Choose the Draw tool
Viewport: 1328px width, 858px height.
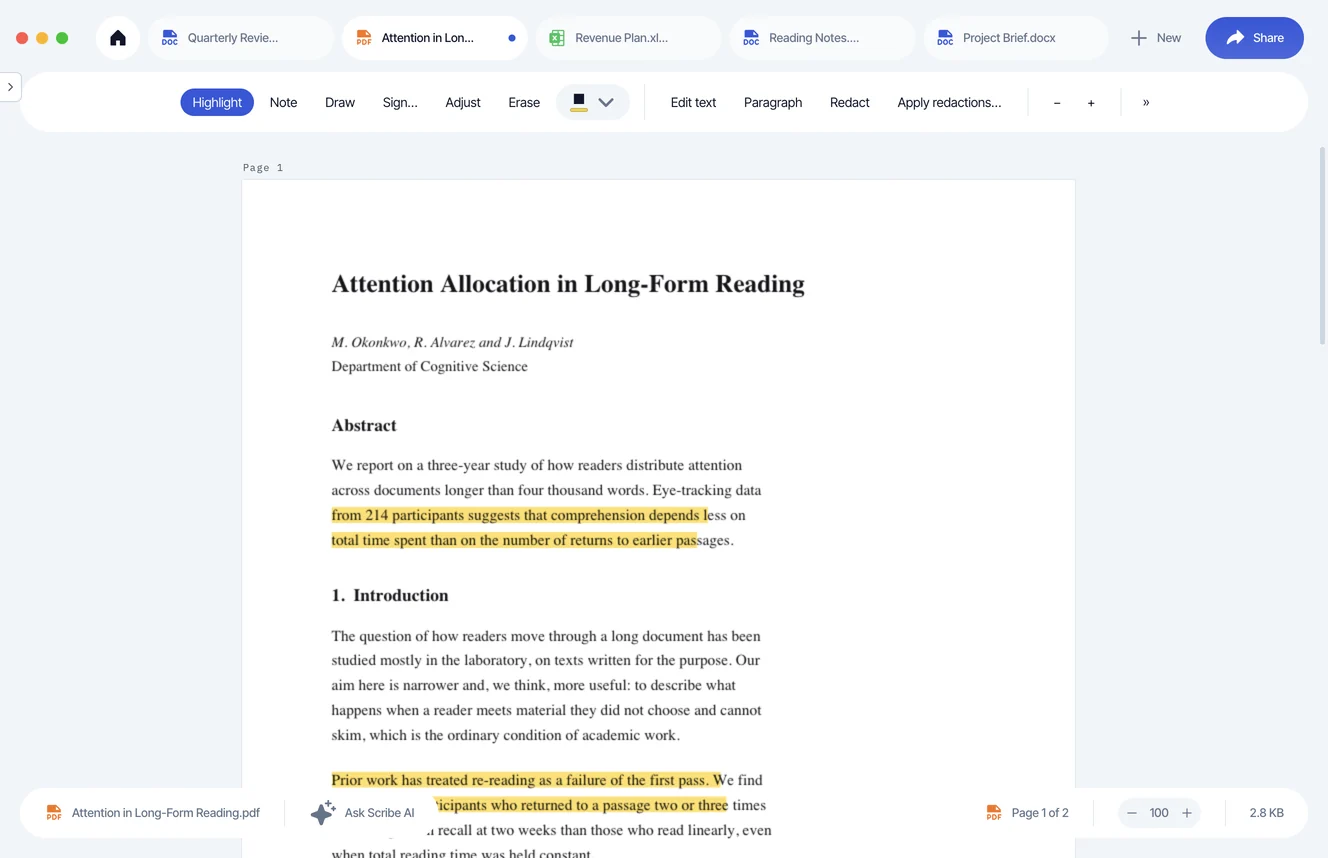point(340,102)
